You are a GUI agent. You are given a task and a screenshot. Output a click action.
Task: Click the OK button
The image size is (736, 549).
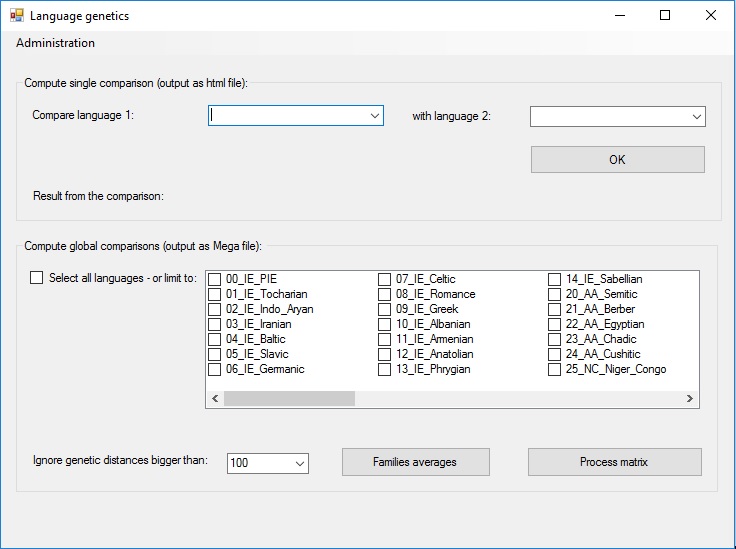[618, 160]
